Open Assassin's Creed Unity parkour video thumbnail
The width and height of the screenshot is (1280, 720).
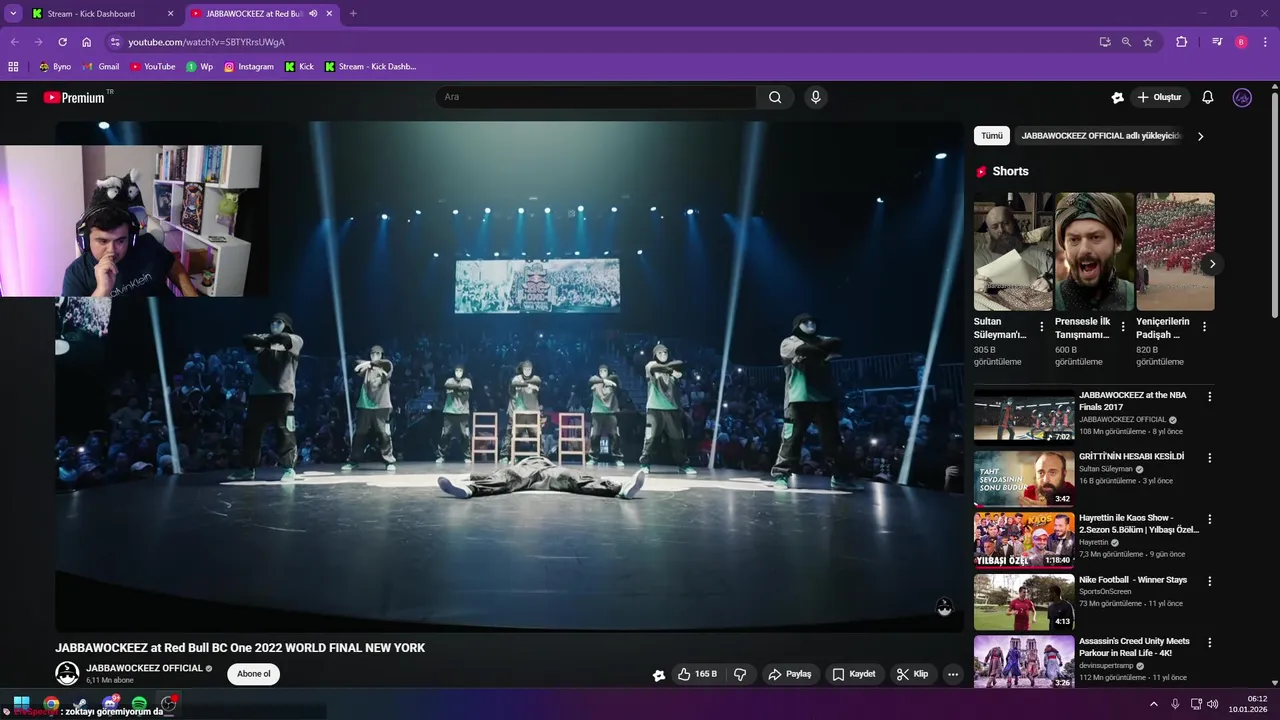[x=1024, y=661]
